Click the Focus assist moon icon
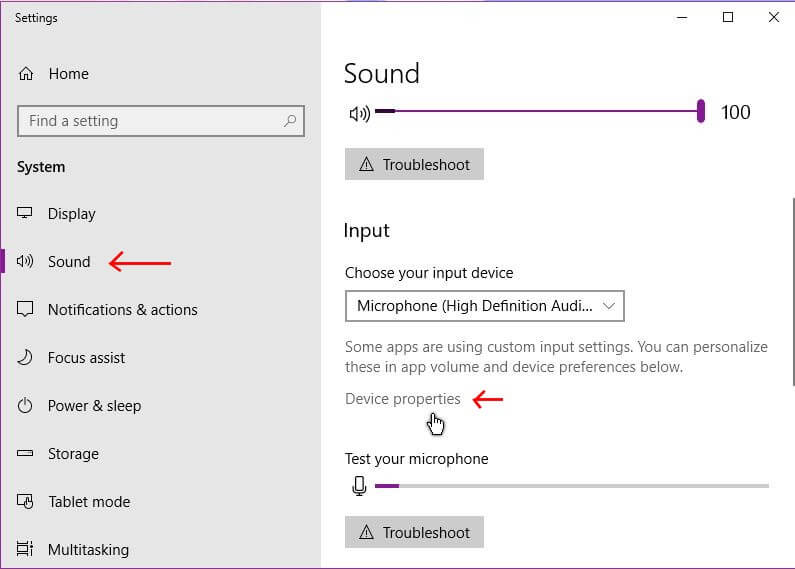The width and height of the screenshot is (795, 569). [25, 358]
